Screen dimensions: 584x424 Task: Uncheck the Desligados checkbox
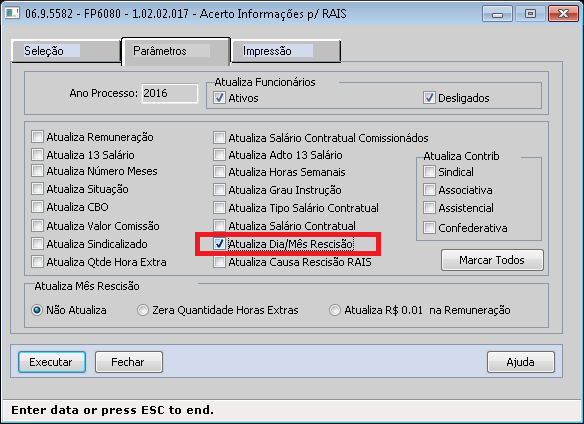click(x=429, y=98)
